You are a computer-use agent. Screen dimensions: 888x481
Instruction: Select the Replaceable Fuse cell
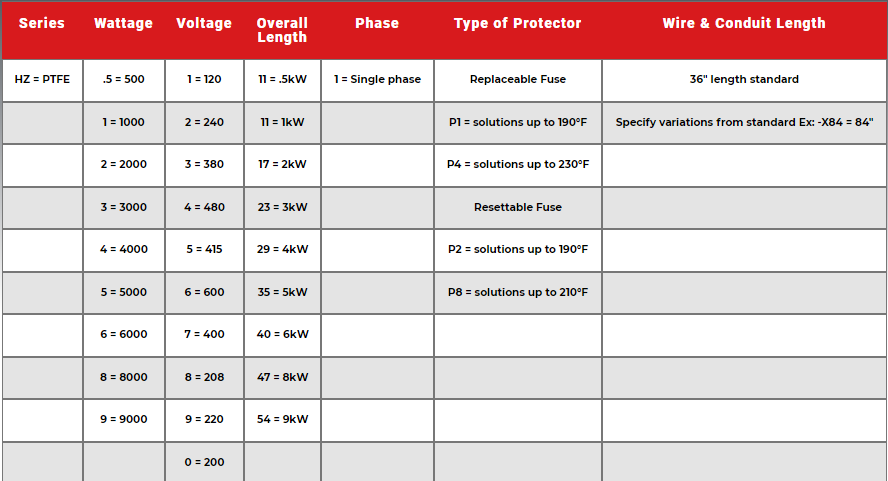517,79
